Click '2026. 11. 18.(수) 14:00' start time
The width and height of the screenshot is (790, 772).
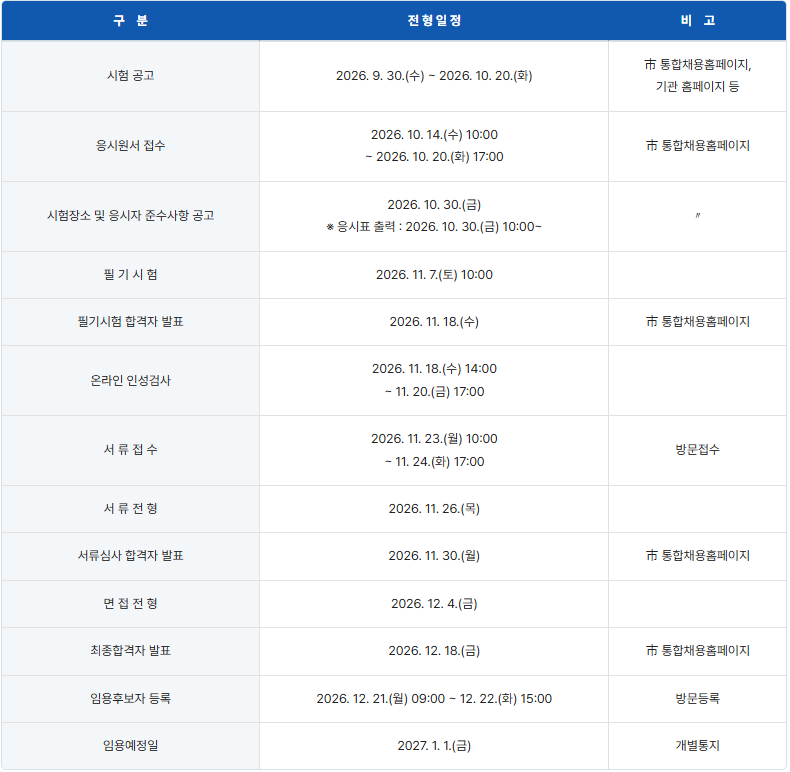[434, 369]
